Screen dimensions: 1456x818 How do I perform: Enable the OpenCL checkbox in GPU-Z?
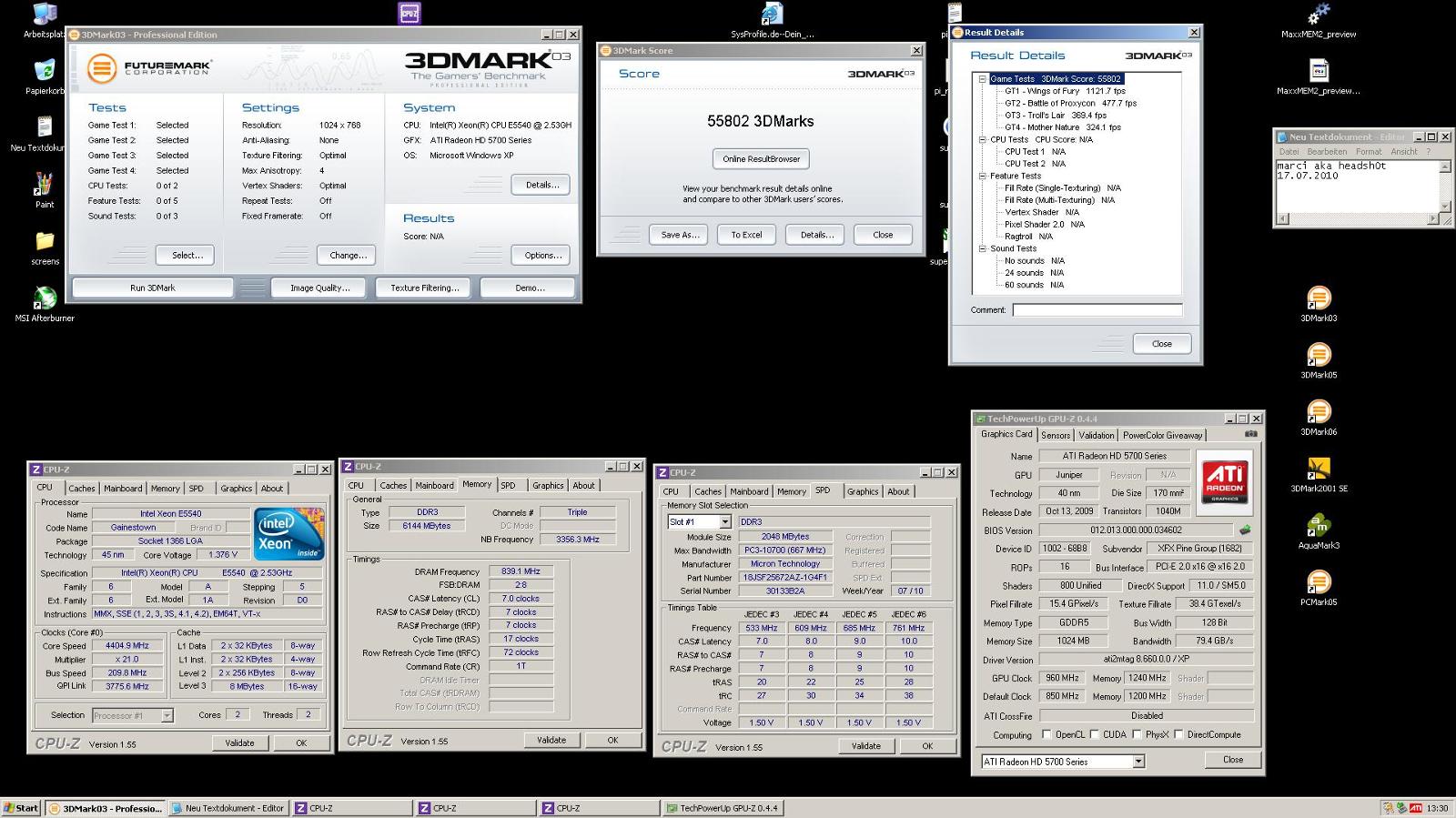tap(1046, 735)
